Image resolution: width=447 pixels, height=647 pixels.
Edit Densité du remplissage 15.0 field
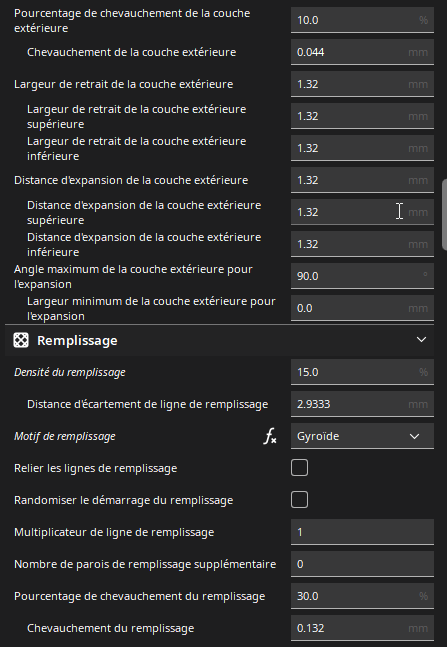pos(362,372)
